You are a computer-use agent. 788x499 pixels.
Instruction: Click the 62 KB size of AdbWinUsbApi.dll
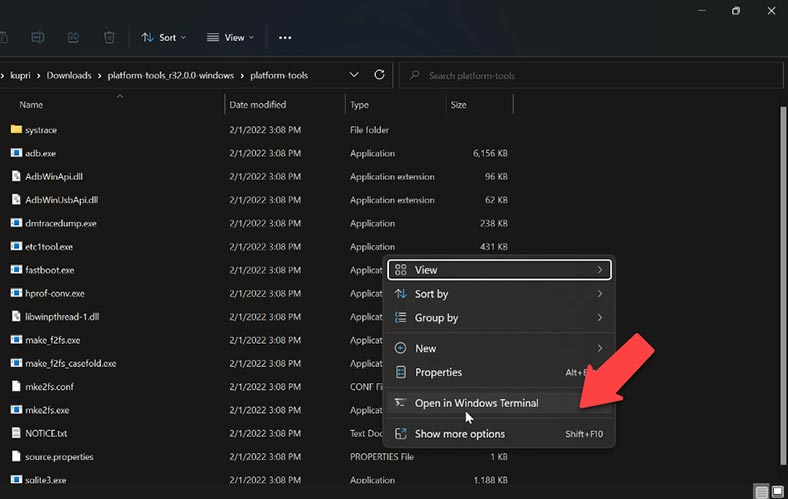[496, 199]
